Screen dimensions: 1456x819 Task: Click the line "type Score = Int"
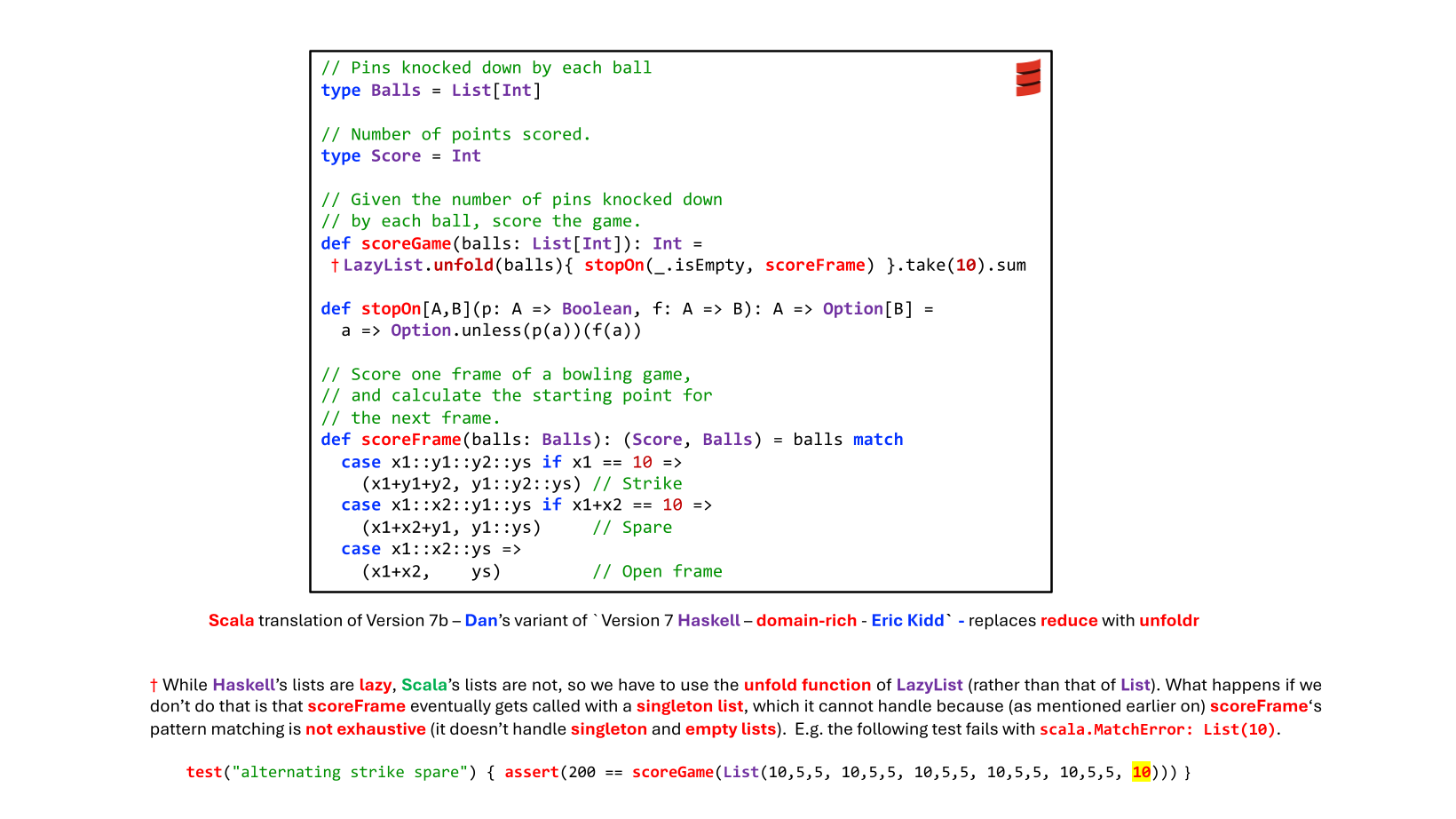click(400, 155)
